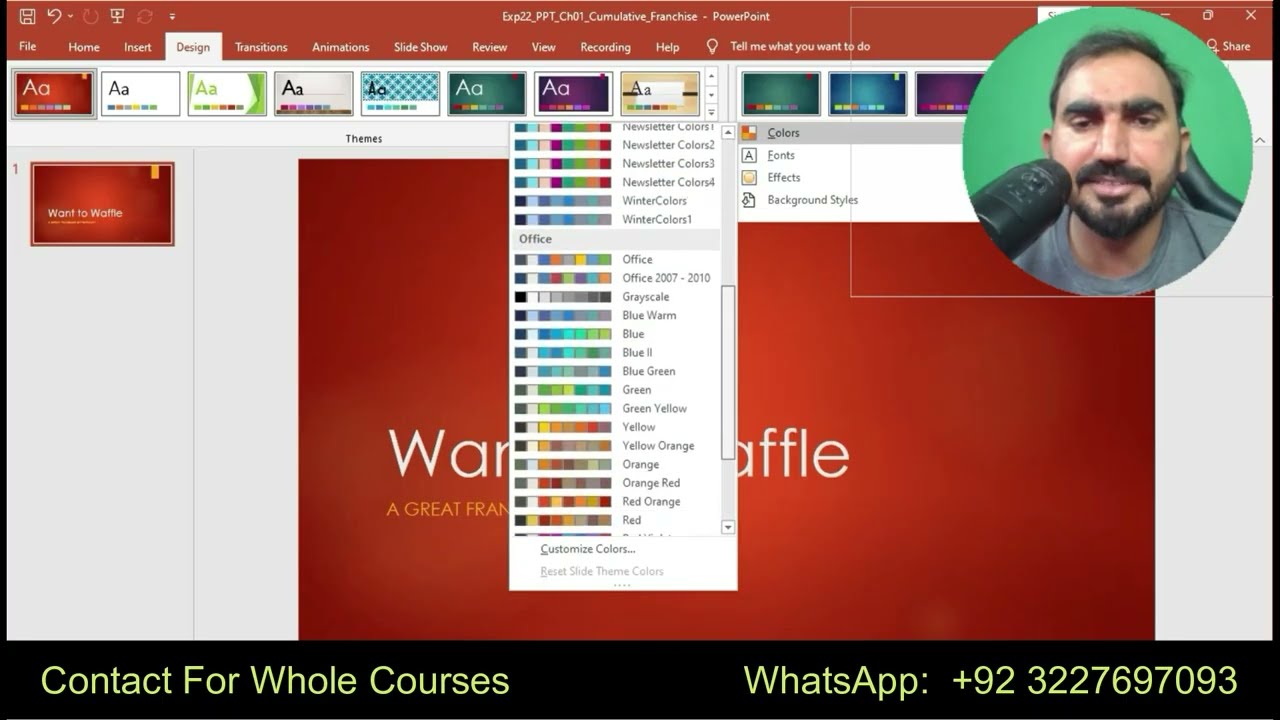Open Background Styles submenu
This screenshot has width=1280, height=720.
[x=812, y=200]
